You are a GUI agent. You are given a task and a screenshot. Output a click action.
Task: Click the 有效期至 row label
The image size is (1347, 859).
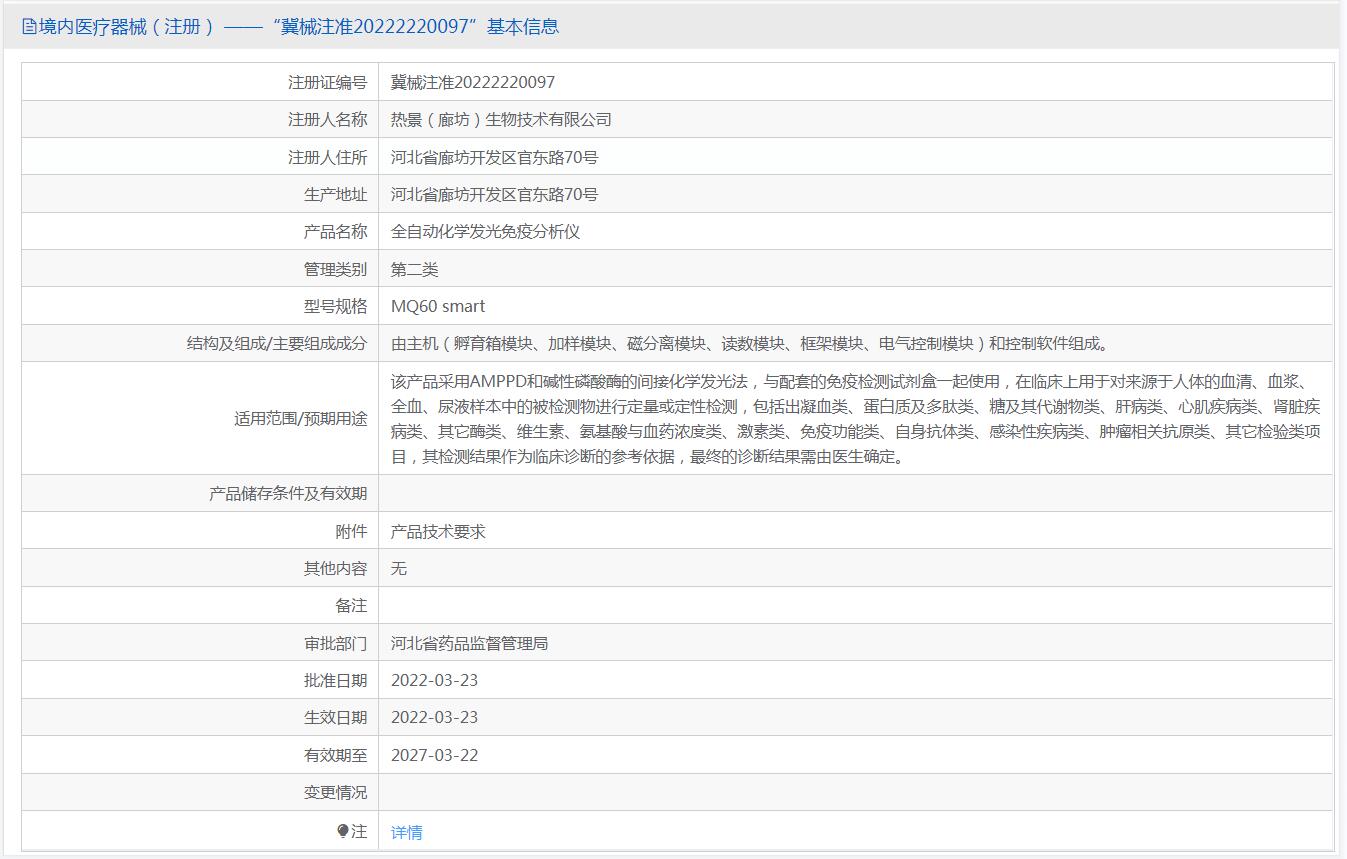point(335,756)
